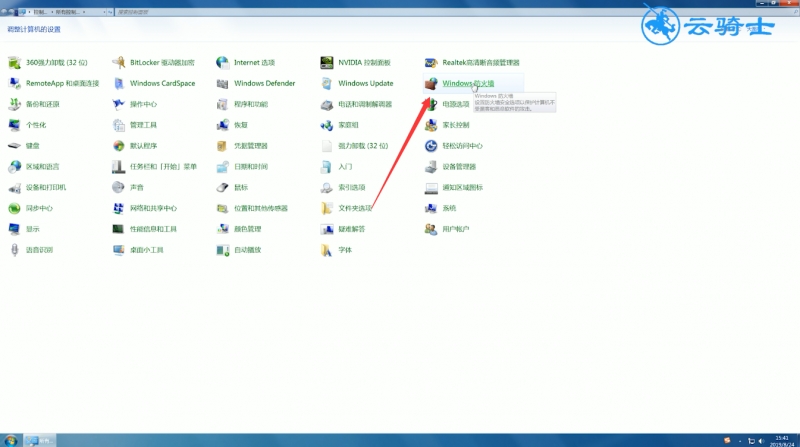Open 恢复 icon

pyautogui.click(x=222, y=125)
